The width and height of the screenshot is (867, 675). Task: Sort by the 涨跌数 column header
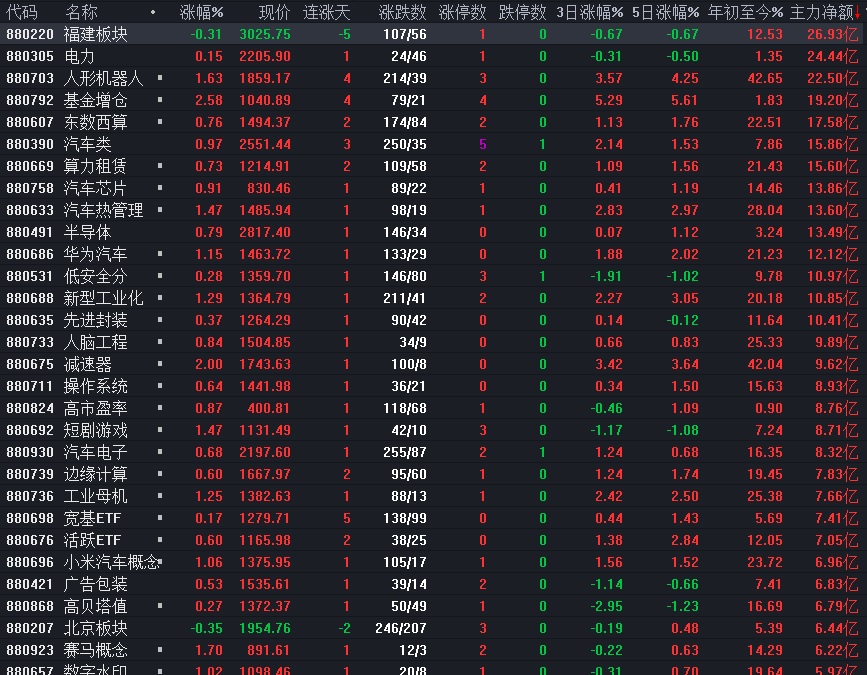(403, 12)
